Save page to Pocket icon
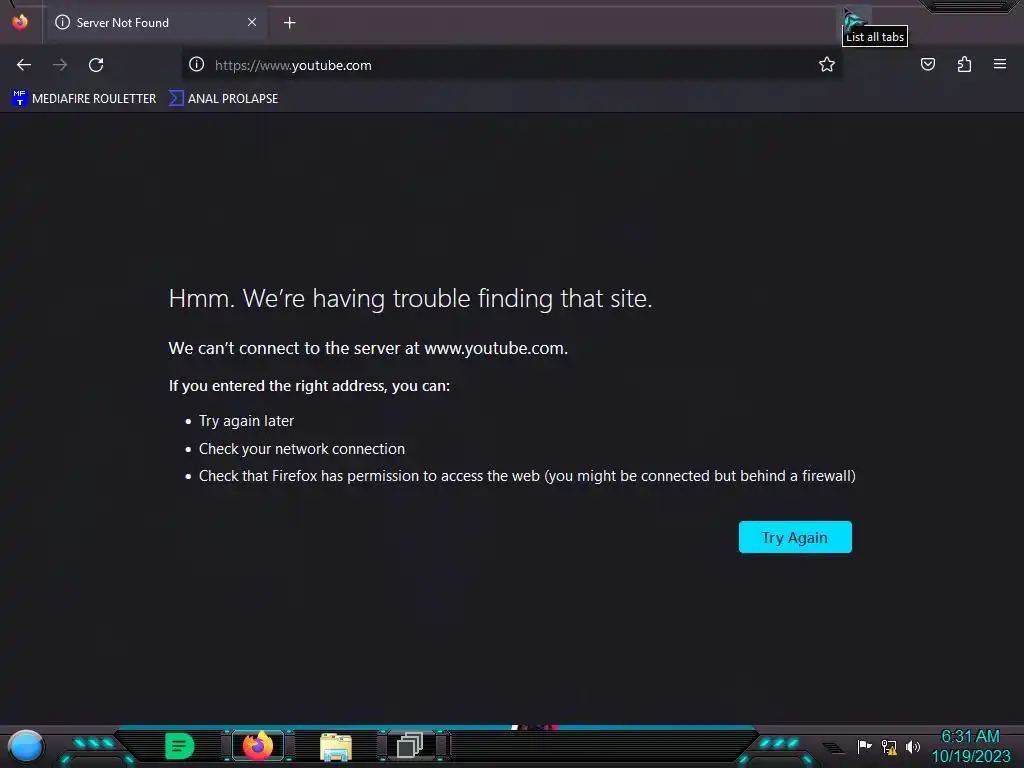Image resolution: width=1024 pixels, height=768 pixels. click(x=927, y=64)
